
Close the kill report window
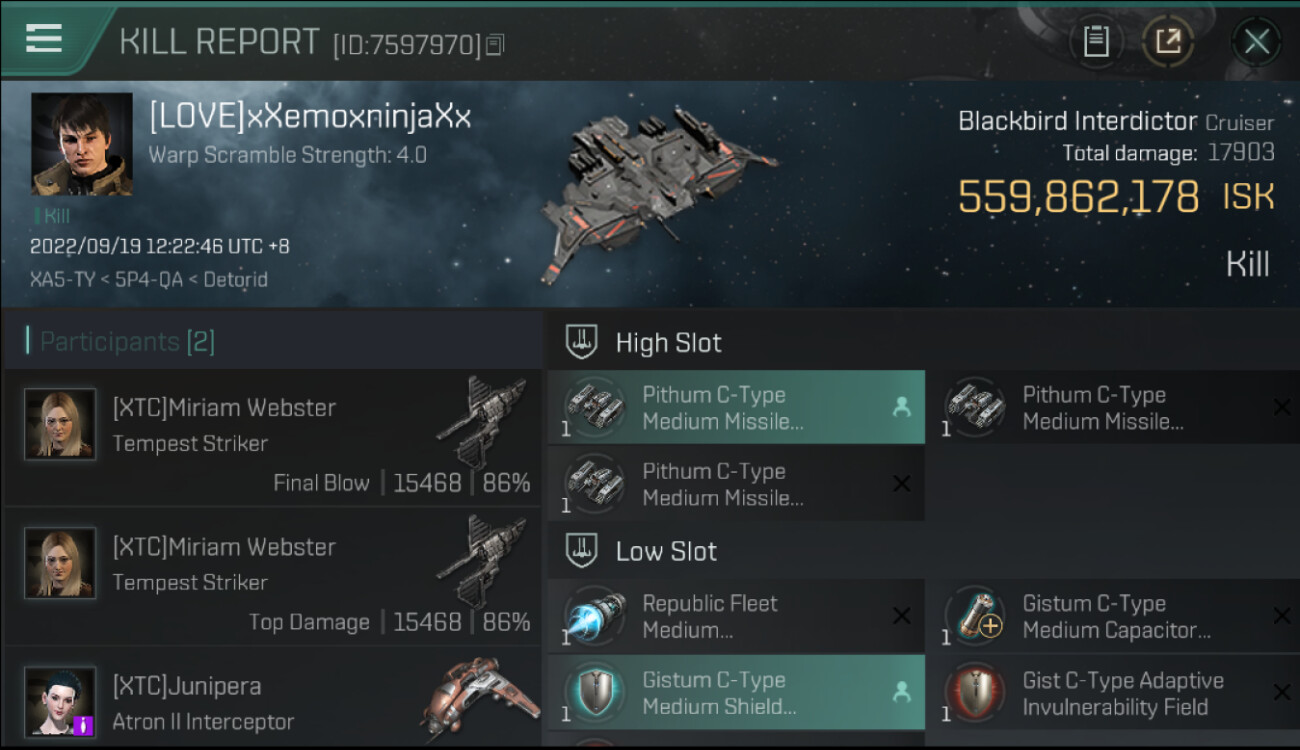1256,42
